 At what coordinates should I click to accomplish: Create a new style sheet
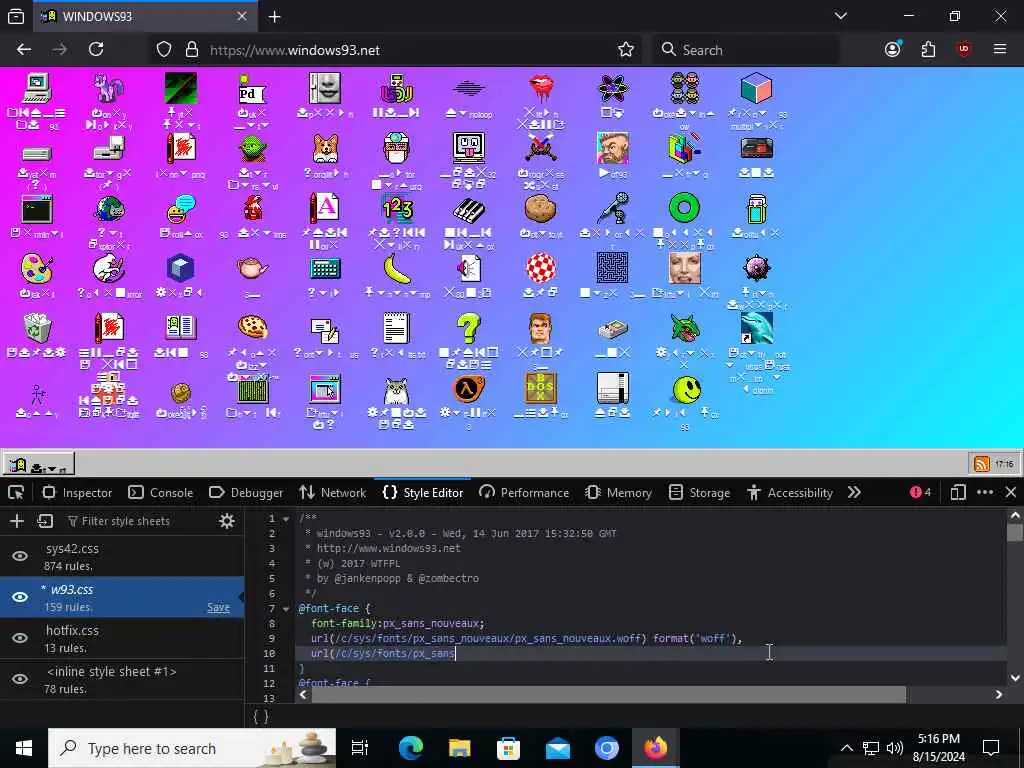click(x=17, y=520)
